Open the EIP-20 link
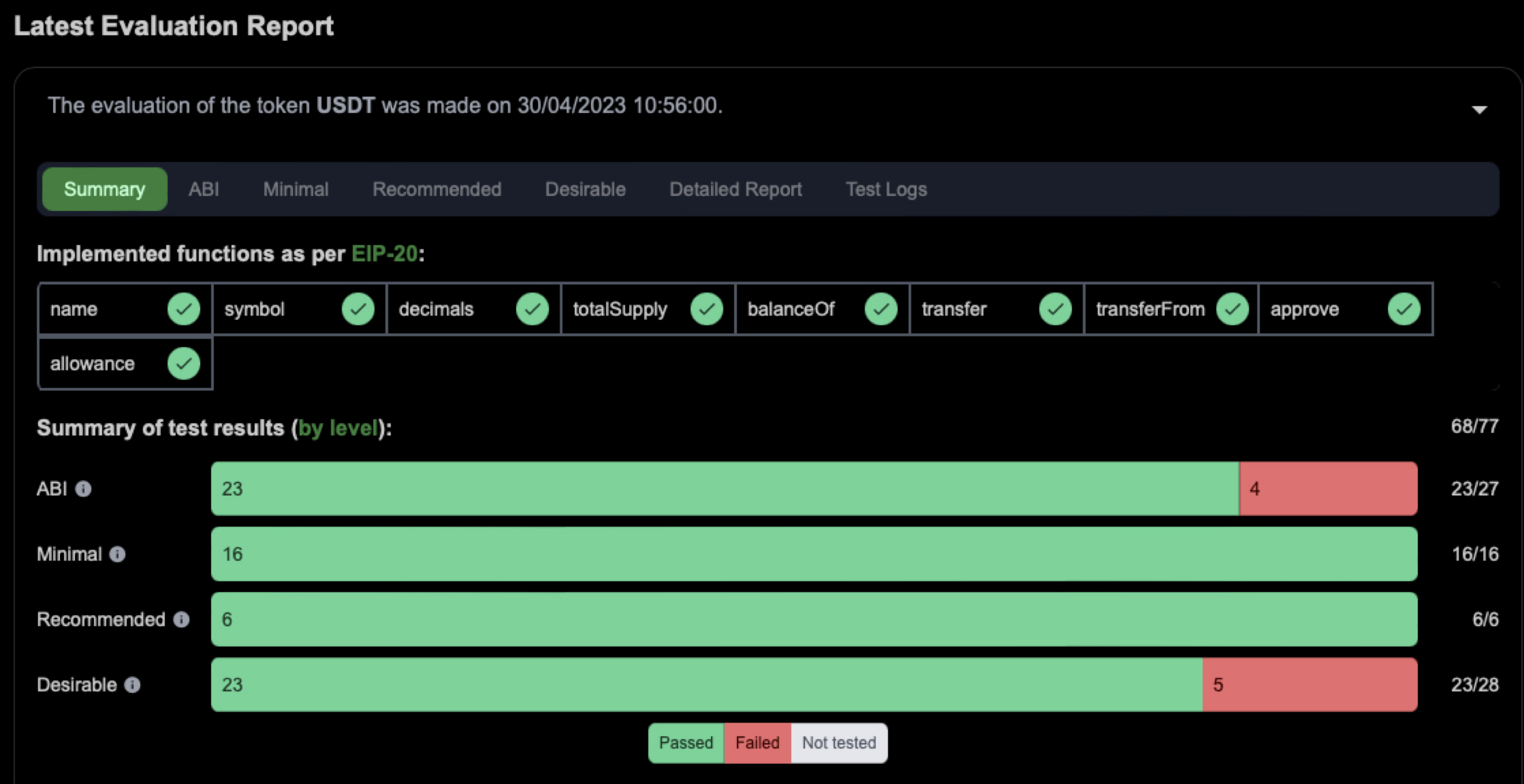This screenshot has height=784, width=1524. [385, 254]
